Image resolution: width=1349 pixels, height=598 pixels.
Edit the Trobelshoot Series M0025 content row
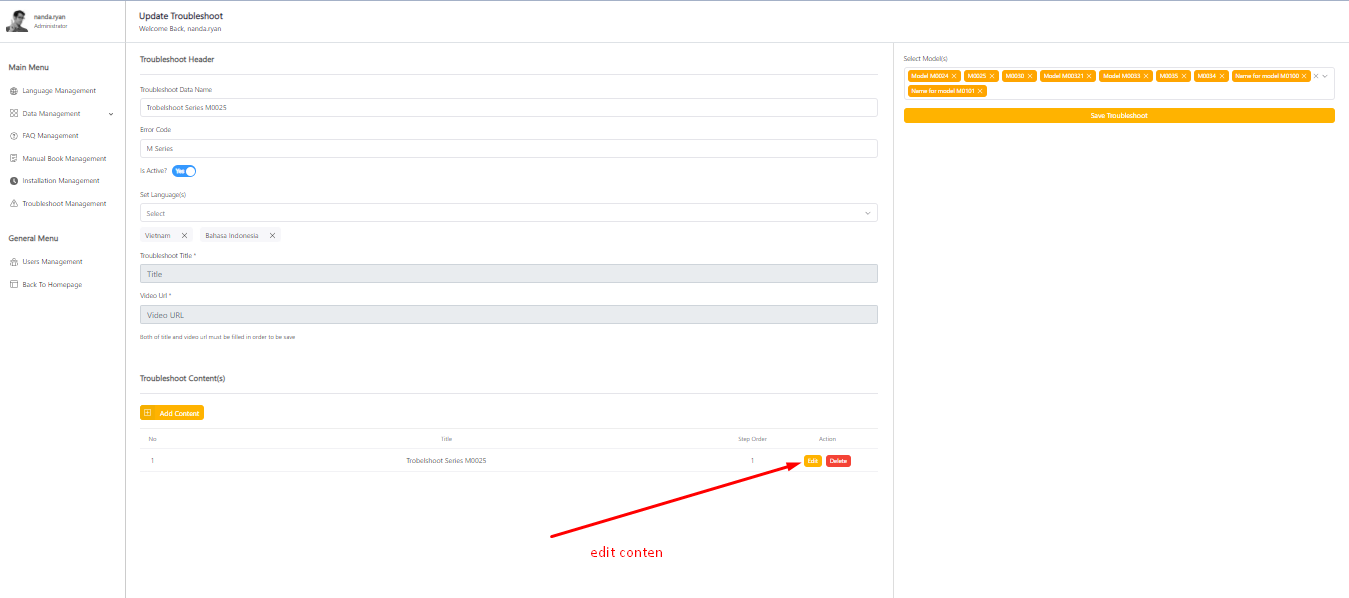[812, 461]
